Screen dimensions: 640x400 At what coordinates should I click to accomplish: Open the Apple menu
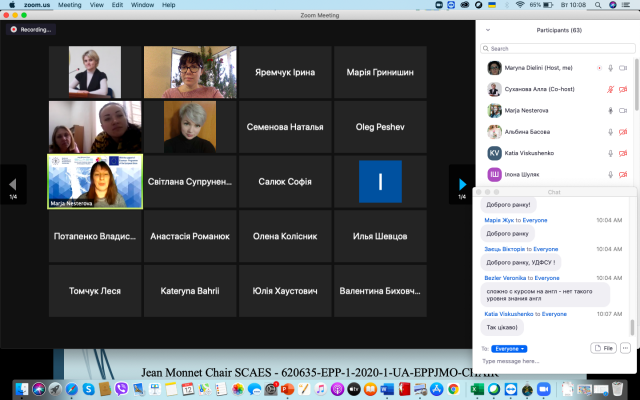pos(12,5)
